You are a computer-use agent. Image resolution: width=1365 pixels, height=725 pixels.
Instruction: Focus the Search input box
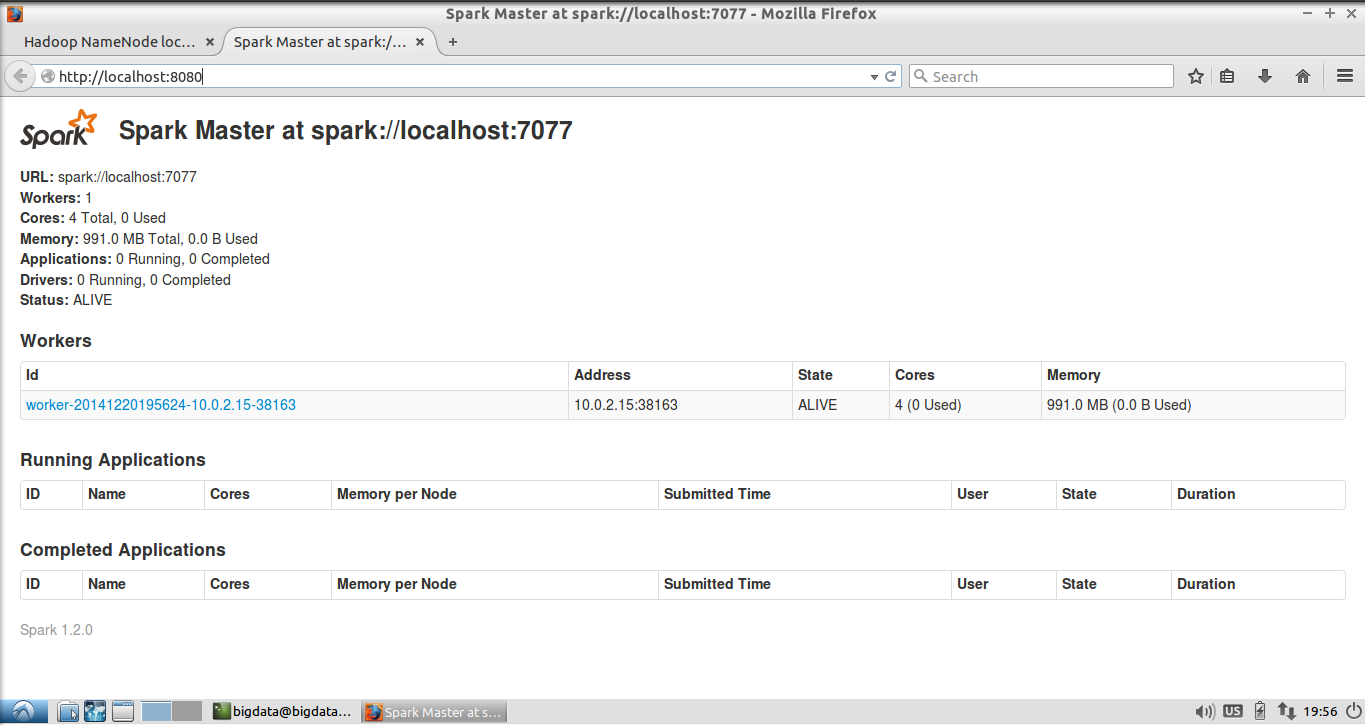click(x=1041, y=76)
